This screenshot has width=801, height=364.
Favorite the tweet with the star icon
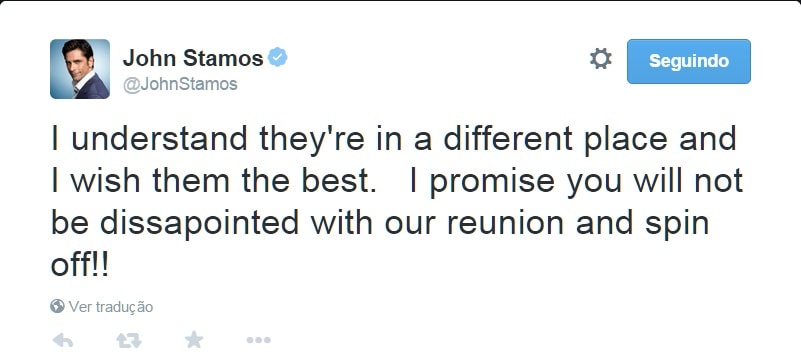point(194,339)
